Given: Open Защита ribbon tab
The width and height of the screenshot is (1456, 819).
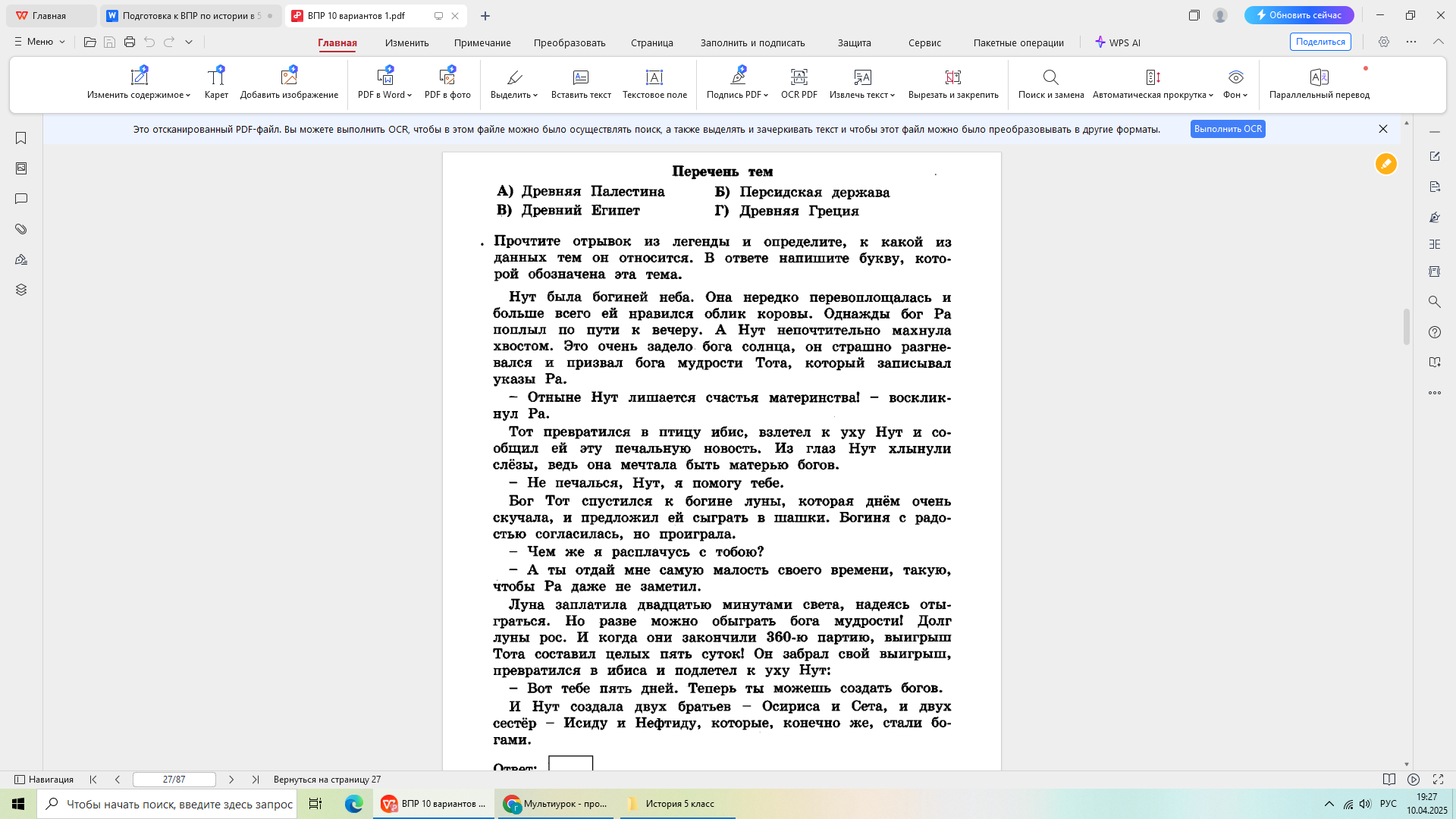Looking at the screenshot, I should pos(855,42).
